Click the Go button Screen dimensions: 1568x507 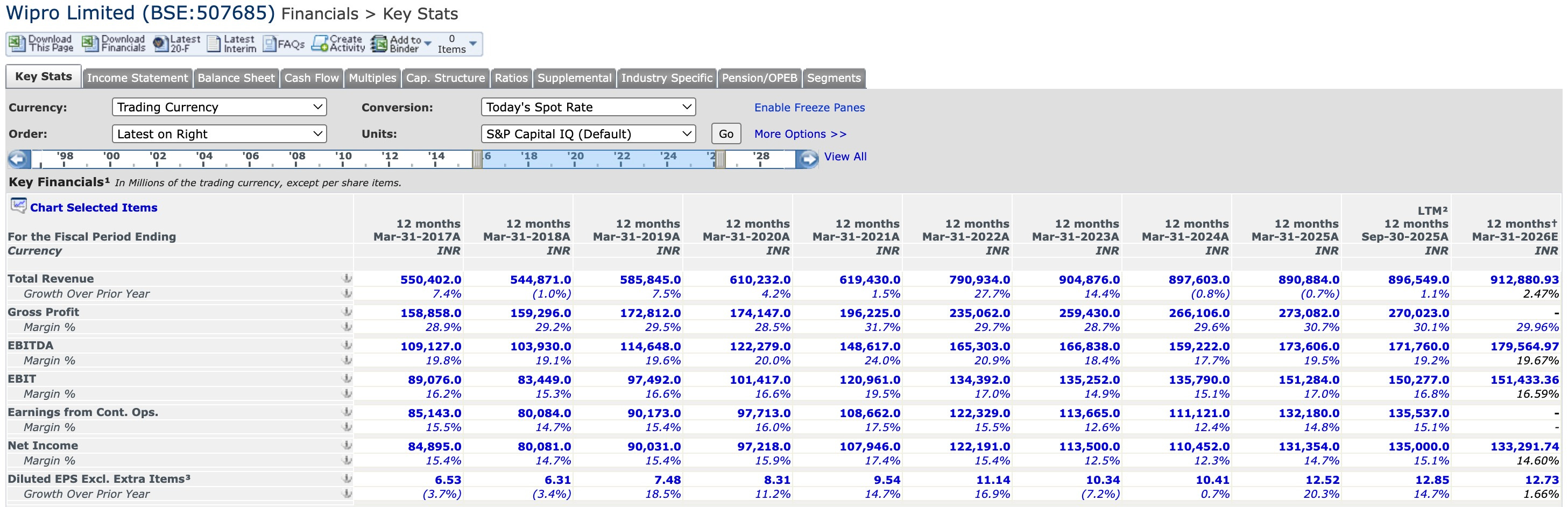click(726, 134)
